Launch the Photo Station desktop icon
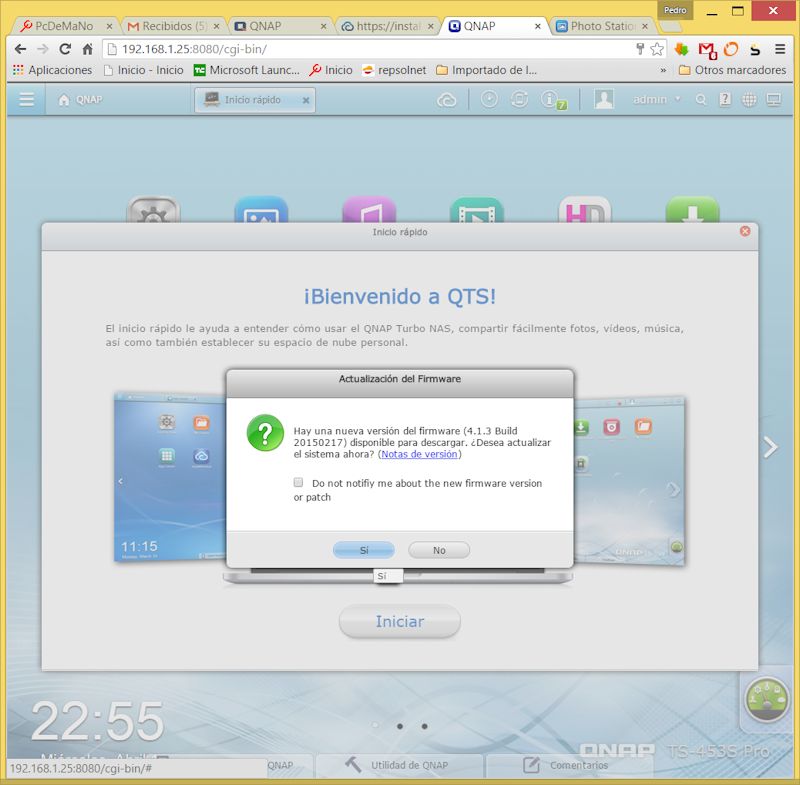 pos(261,210)
